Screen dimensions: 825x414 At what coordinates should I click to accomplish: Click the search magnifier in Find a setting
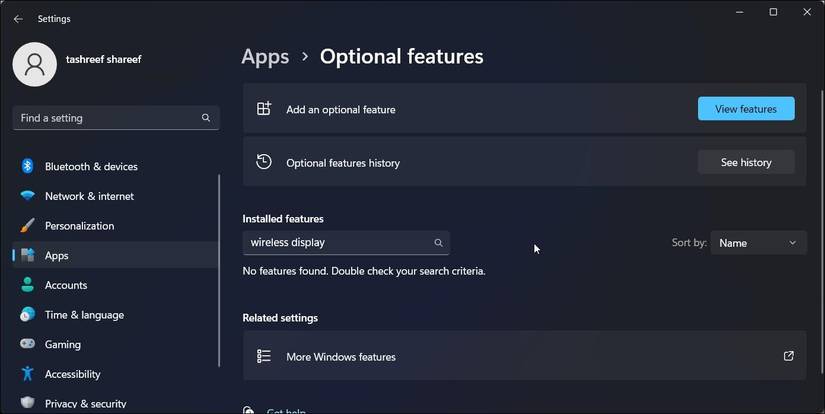click(206, 118)
